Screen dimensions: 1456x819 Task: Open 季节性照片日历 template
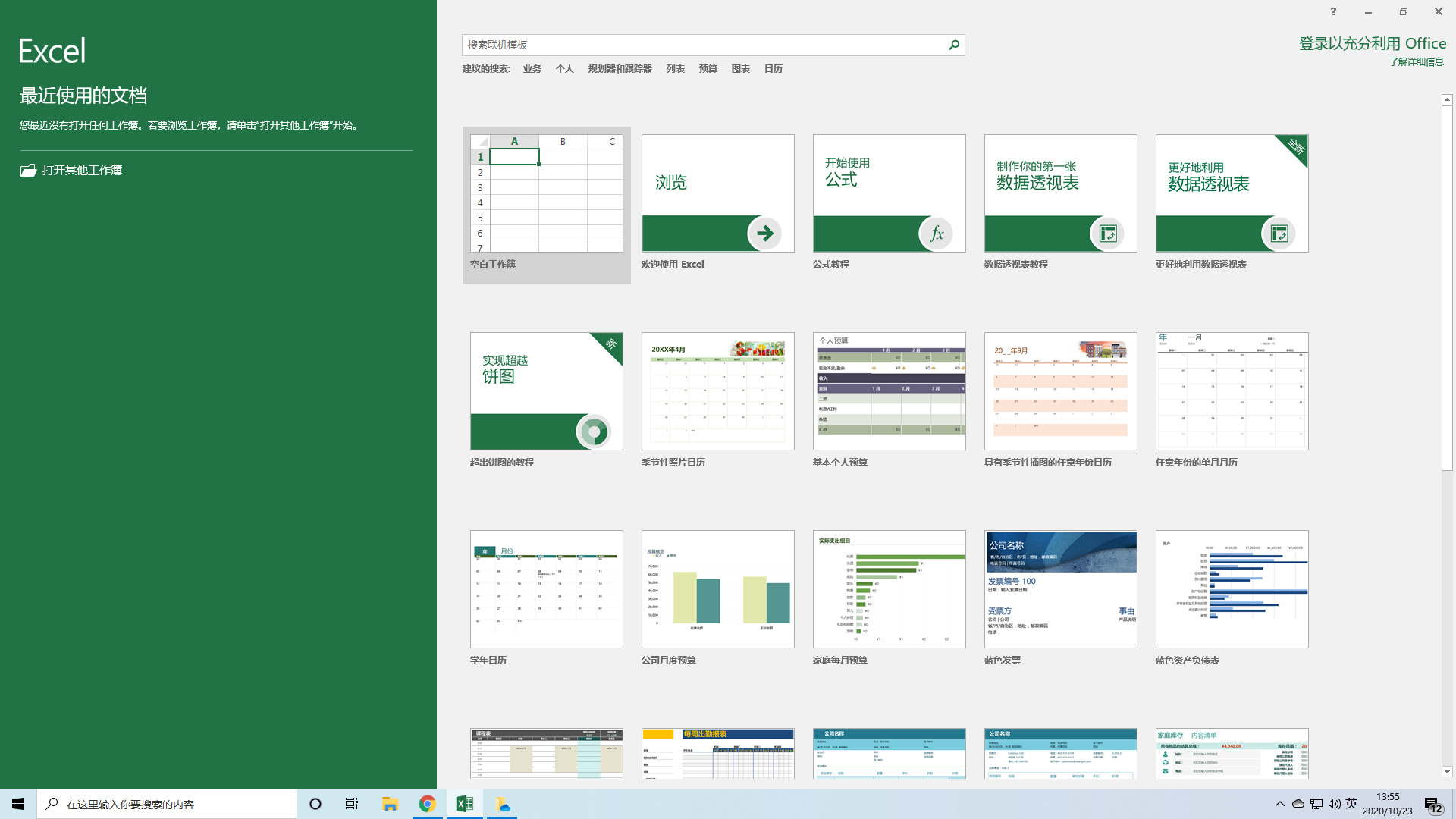[718, 400]
